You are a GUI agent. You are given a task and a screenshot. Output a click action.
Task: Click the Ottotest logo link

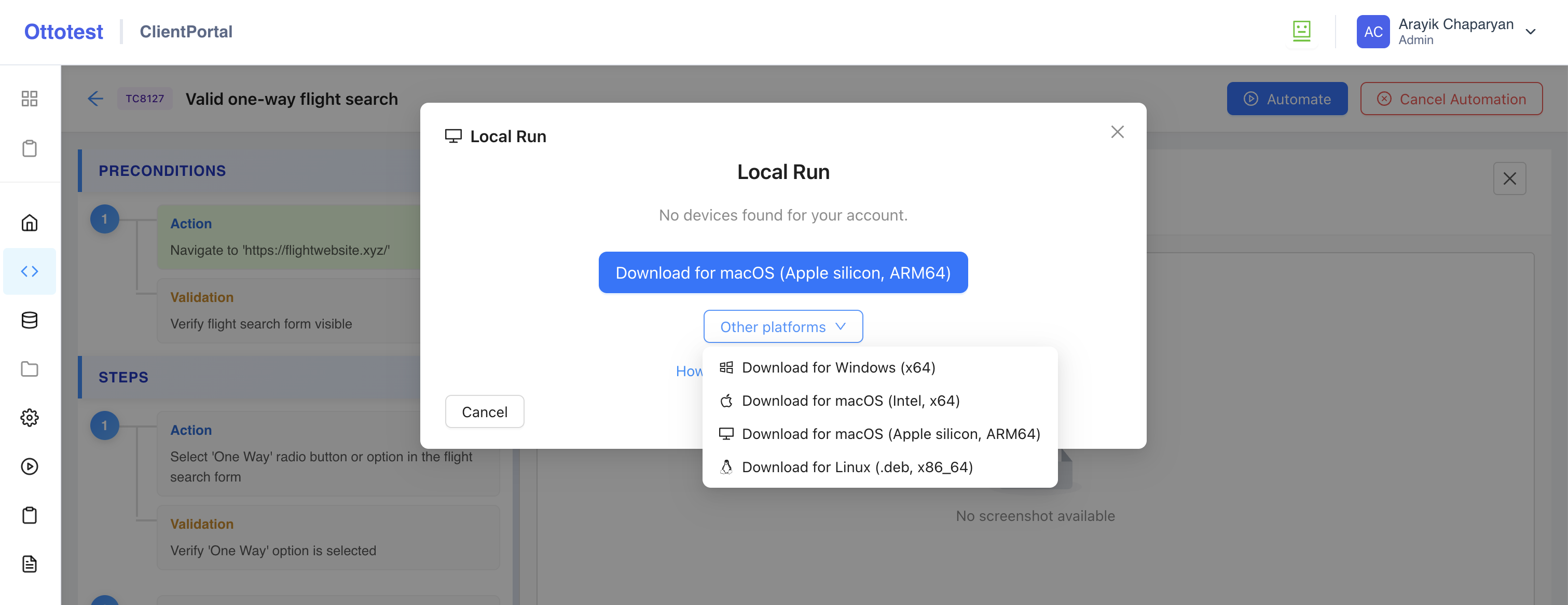coord(63,32)
